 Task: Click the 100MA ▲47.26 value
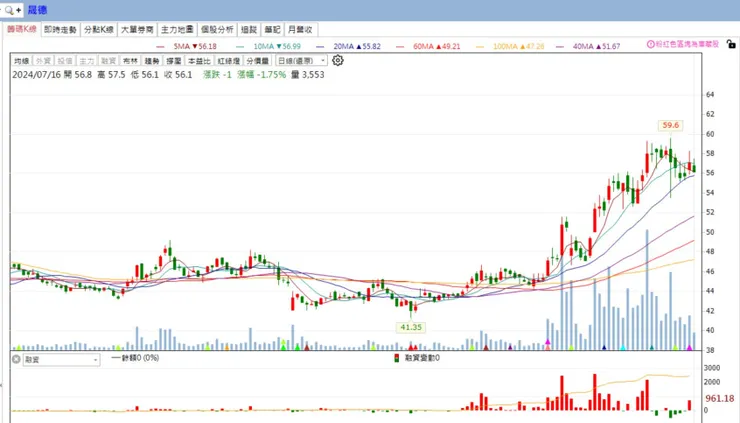point(519,46)
